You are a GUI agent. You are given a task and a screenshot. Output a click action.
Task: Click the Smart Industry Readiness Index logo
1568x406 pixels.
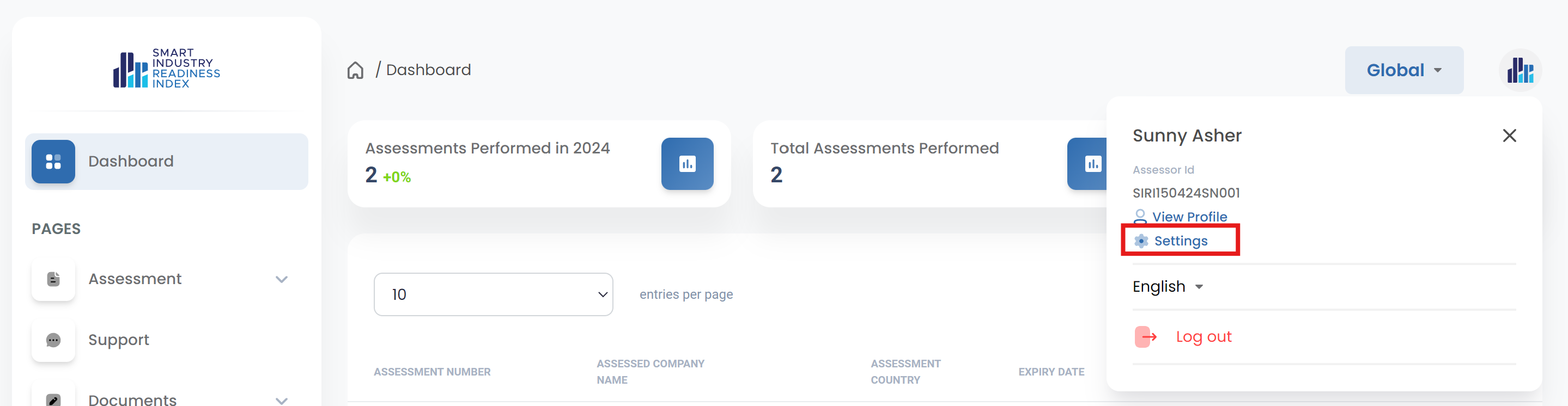[166, 69]
